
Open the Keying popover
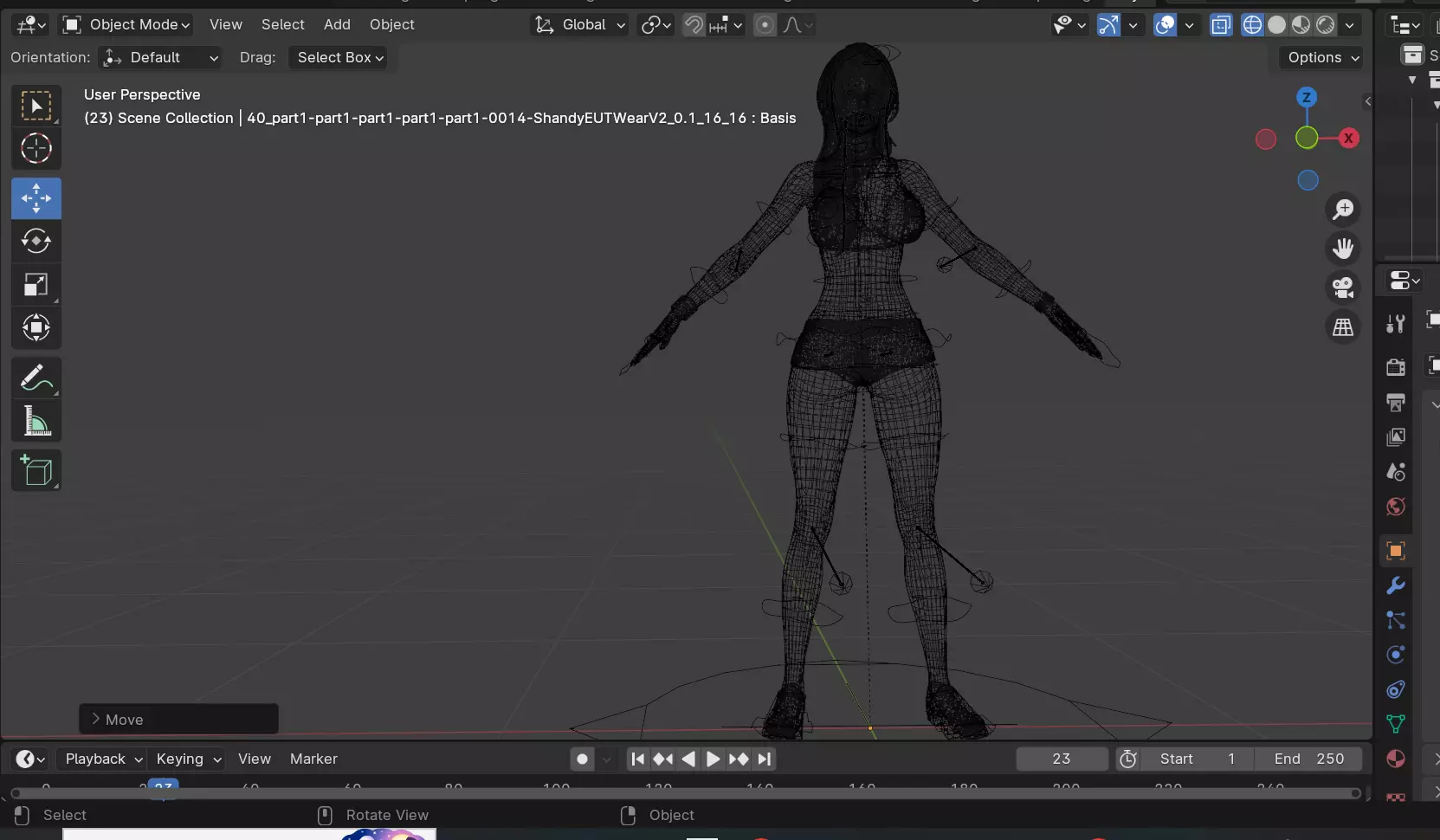tap(188, 759)
